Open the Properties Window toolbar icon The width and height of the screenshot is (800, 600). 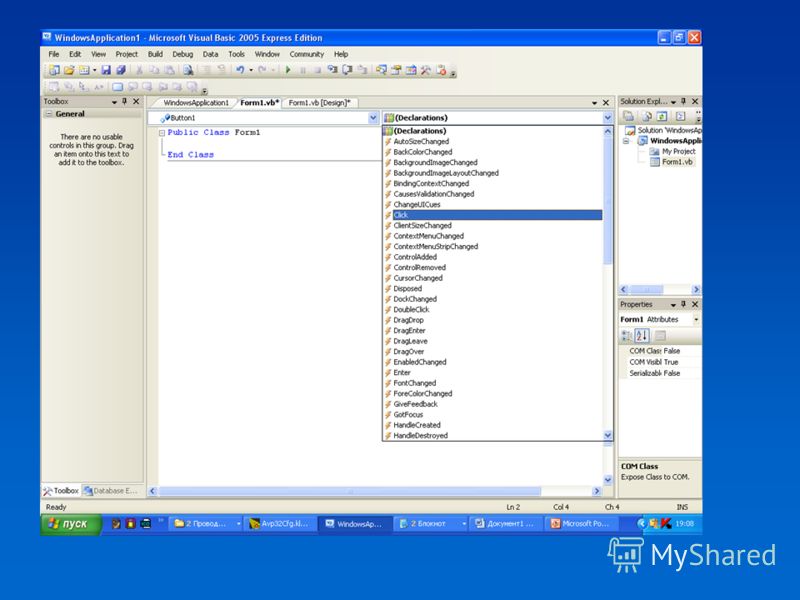pos(396,70)
